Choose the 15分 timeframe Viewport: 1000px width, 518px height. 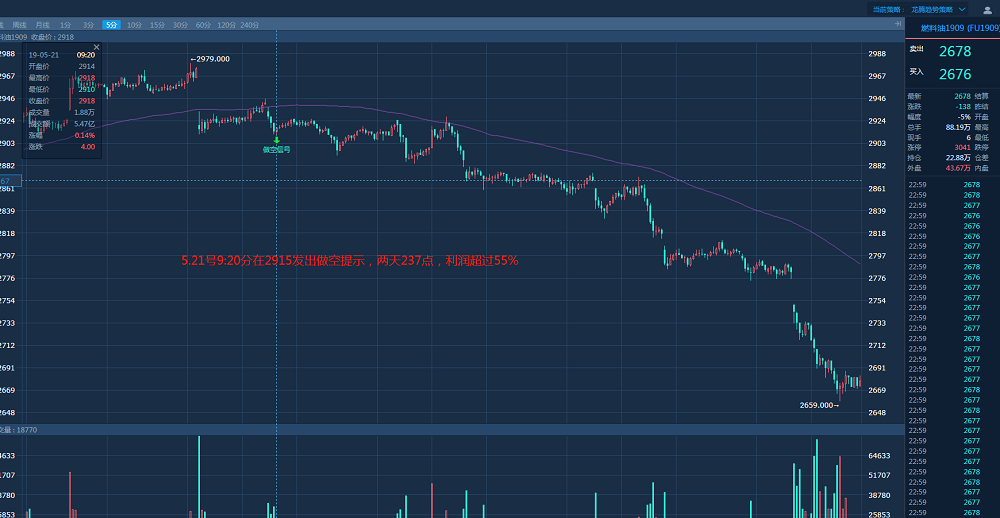pos(157,24)
